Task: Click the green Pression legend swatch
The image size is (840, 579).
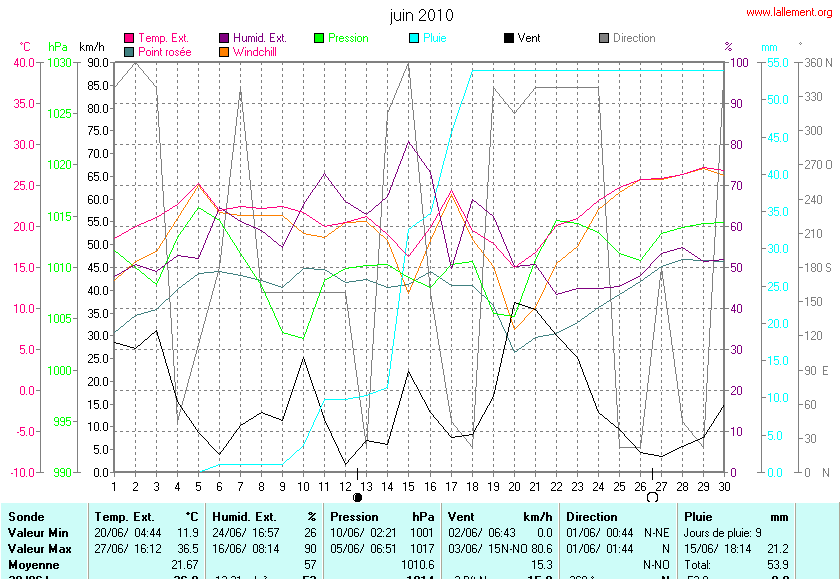Action: click(320, 38)
